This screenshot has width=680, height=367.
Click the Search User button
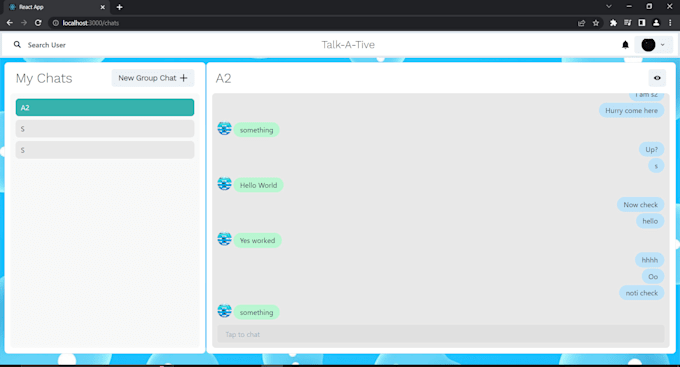click(x=40, y=45)
